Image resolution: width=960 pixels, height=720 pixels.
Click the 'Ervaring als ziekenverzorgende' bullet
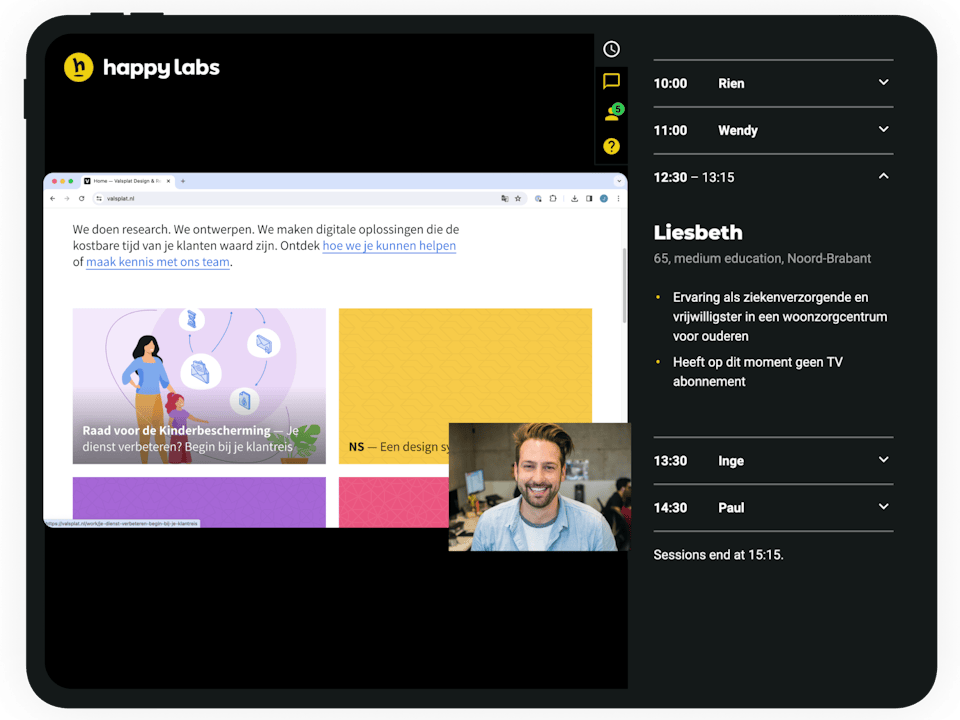780,317
